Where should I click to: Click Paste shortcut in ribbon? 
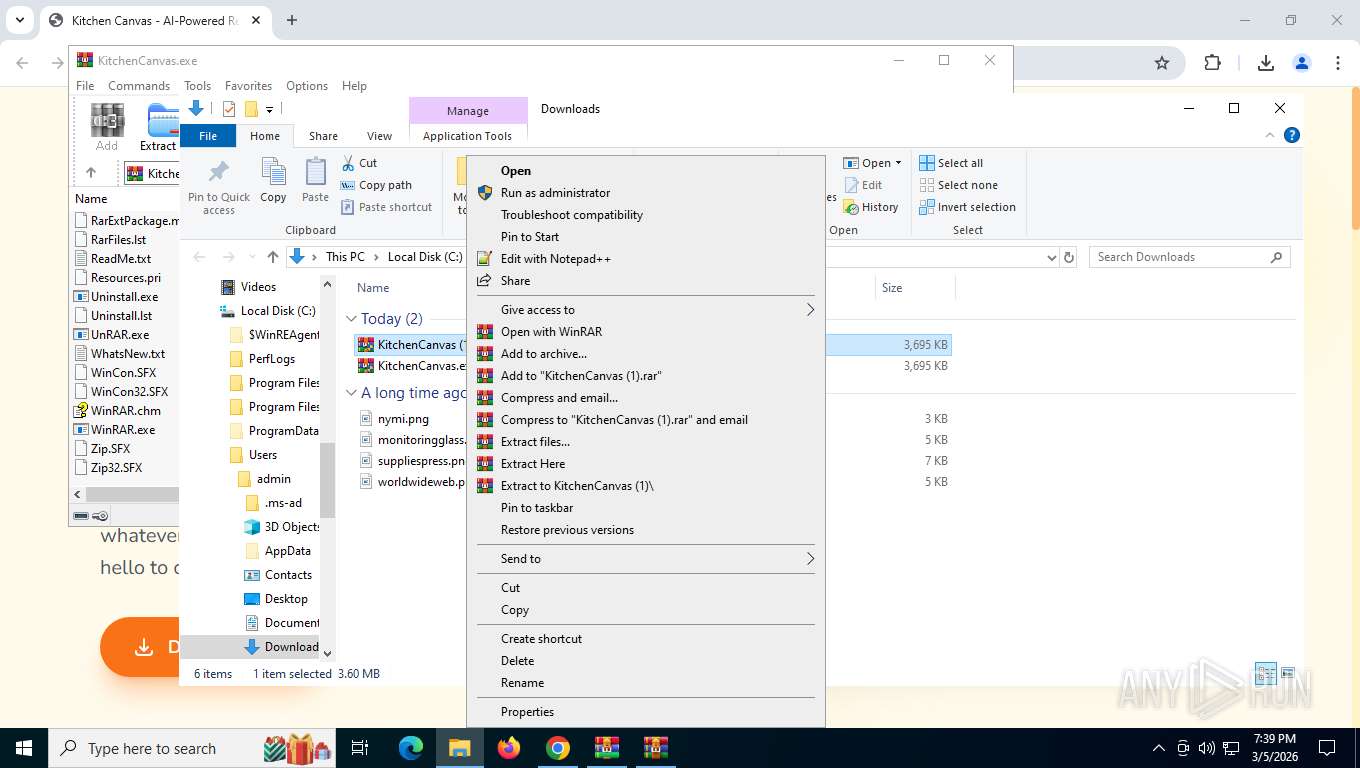pyautogui.click(x=386, y=207)
